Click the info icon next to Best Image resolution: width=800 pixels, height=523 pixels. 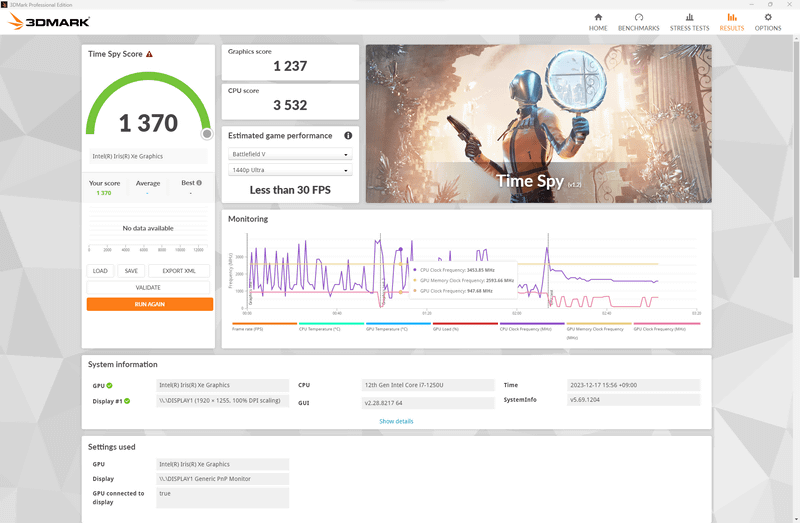click(199, 183)
